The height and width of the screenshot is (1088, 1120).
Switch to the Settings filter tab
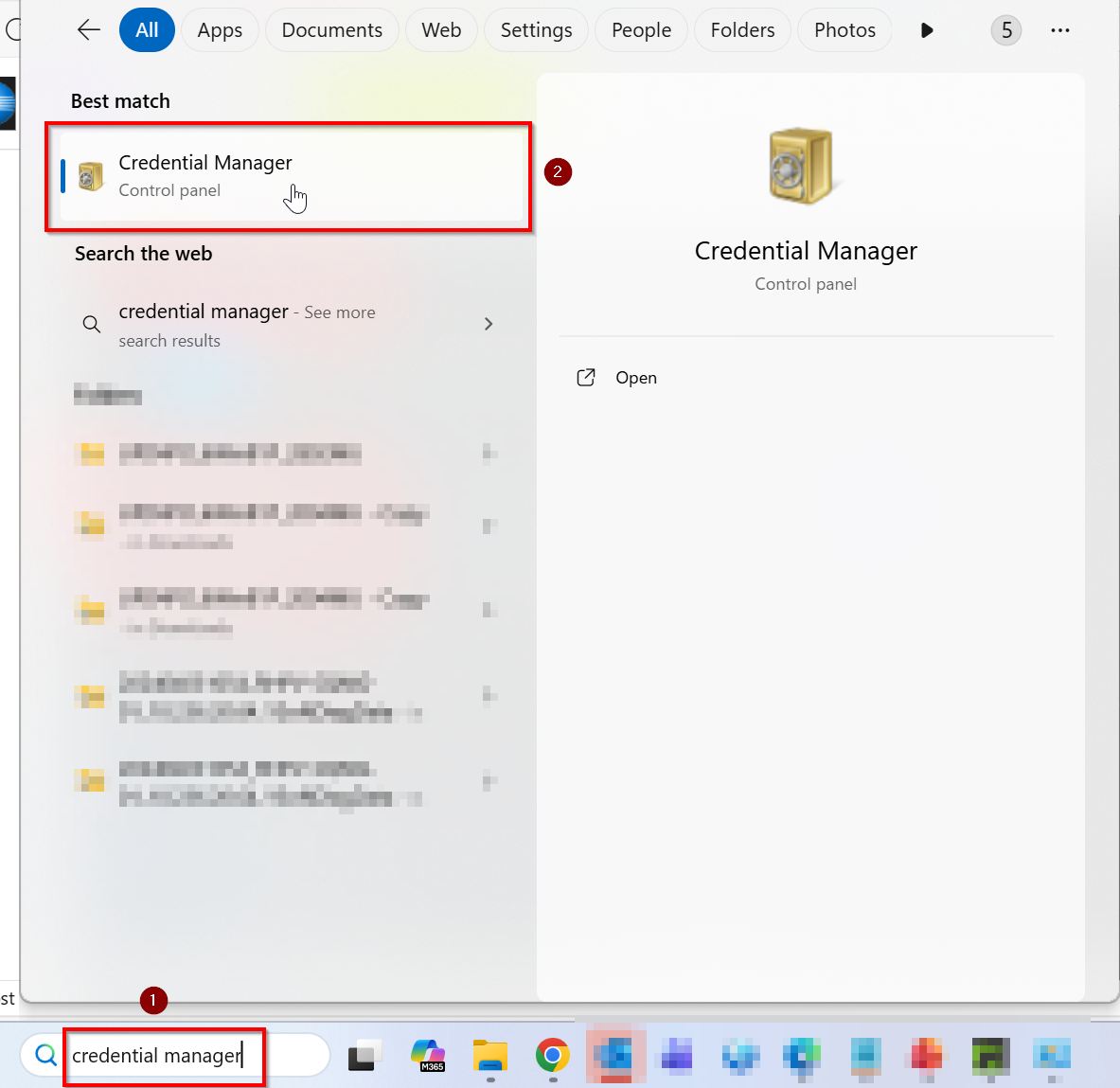536,30
